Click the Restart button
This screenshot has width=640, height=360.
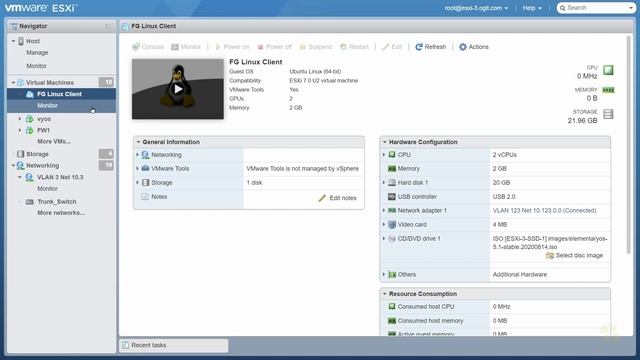coord(354,47)
